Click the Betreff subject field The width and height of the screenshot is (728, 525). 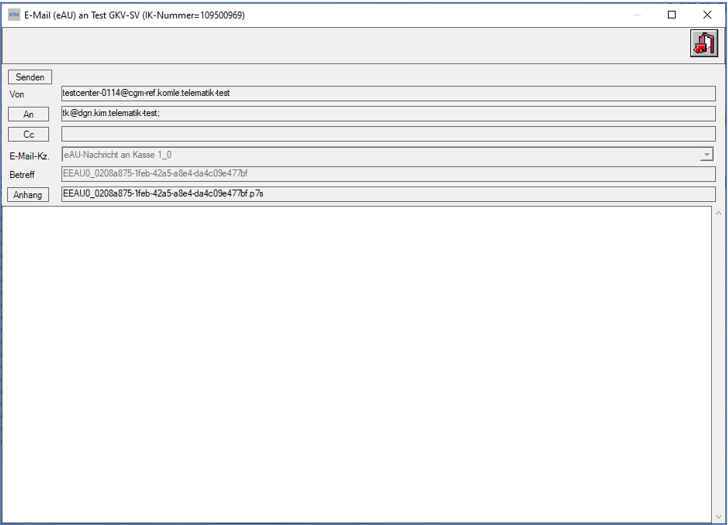388,174
